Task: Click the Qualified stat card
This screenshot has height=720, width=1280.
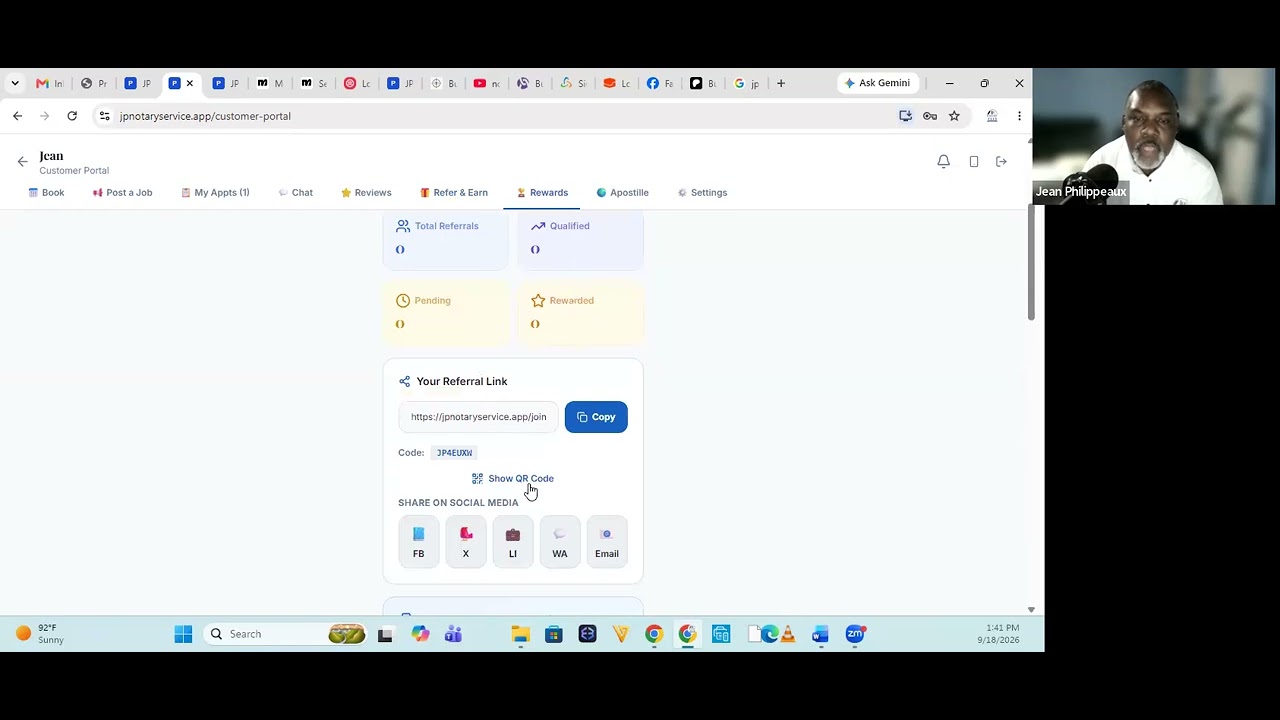Action: [580, 240]
